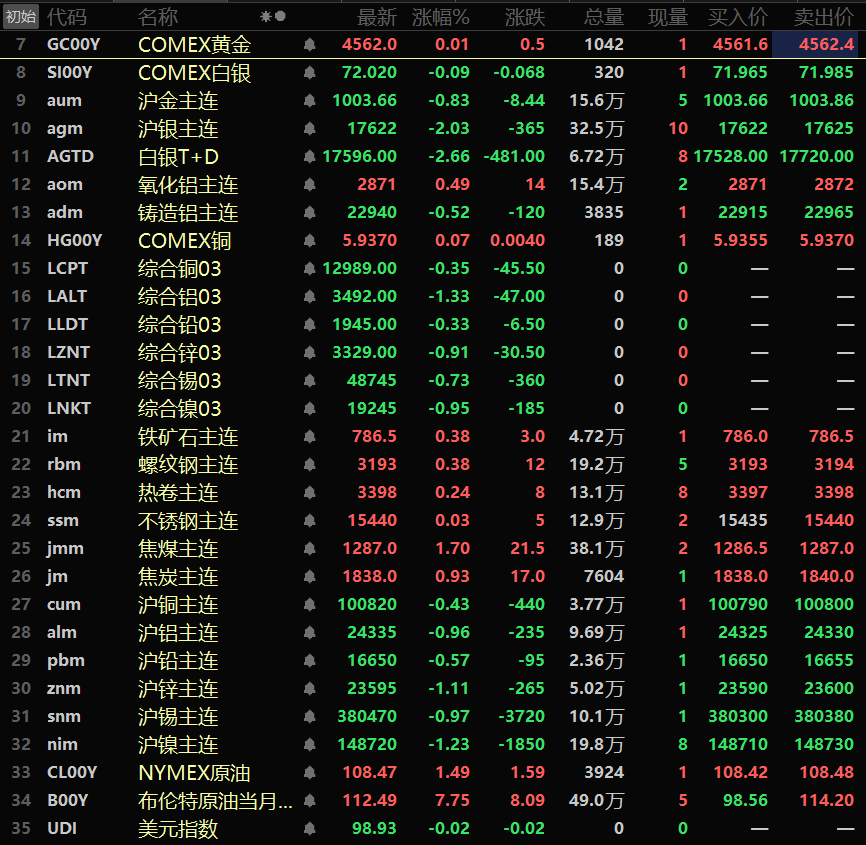Select the 焦煤主连 row by code jmm
The width and height of the screenshot is (866, 845).
64,549
